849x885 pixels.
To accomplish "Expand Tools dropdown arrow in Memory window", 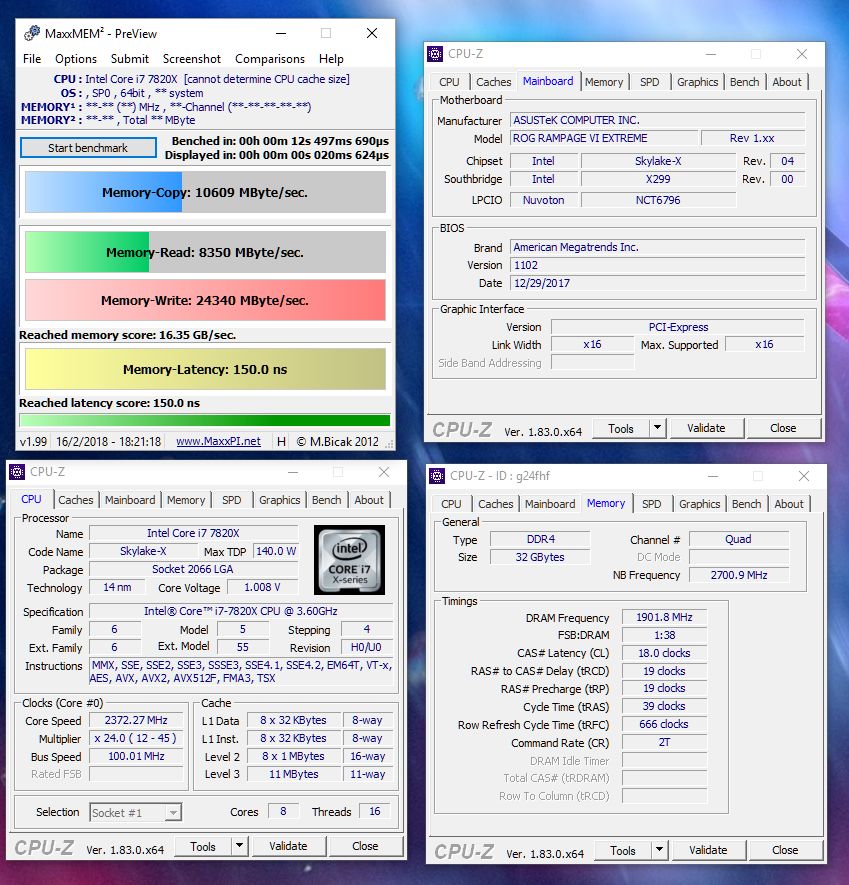I will 659,850.
